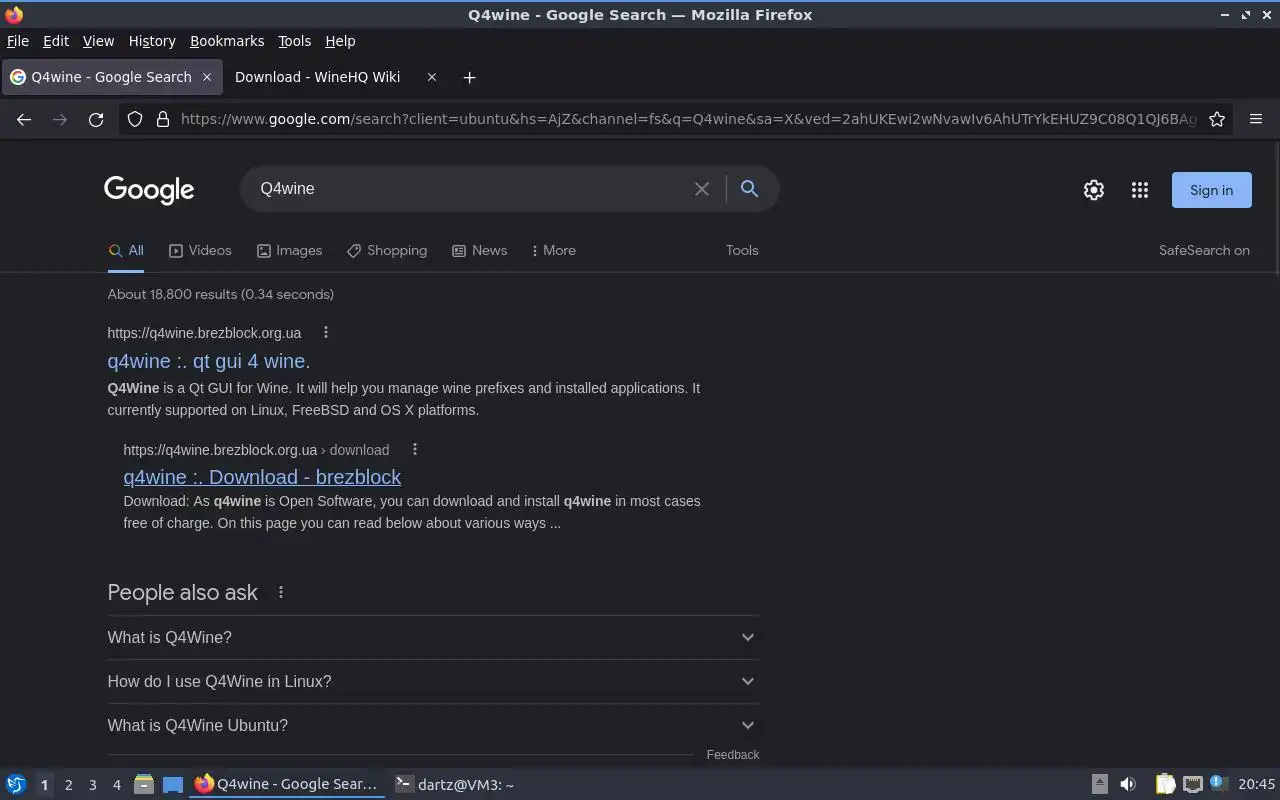
Task: Open the dartz@VM3 terminal taskbar item
Action: 455,785
